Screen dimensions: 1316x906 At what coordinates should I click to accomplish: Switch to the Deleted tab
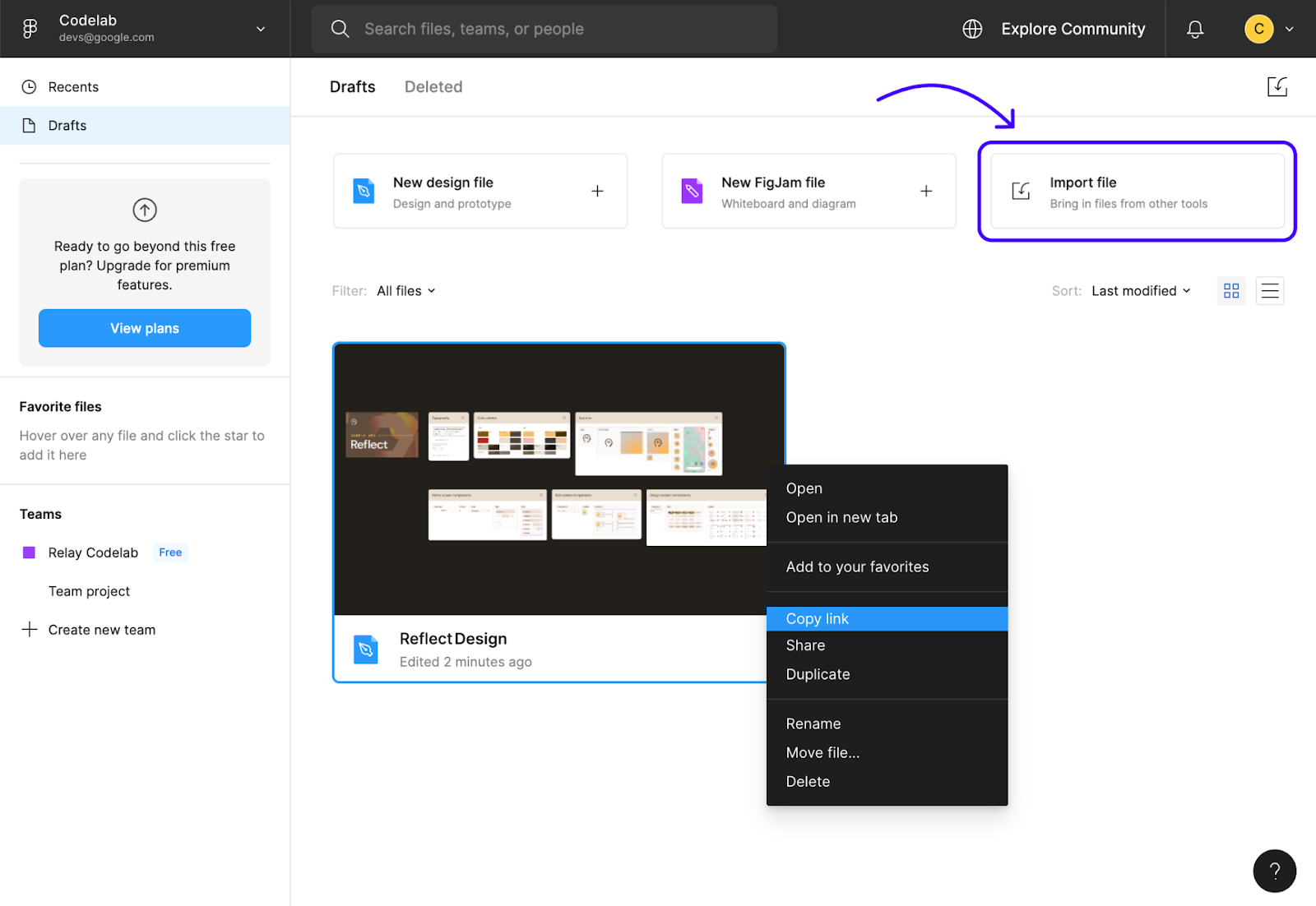(x=433, y=87)
